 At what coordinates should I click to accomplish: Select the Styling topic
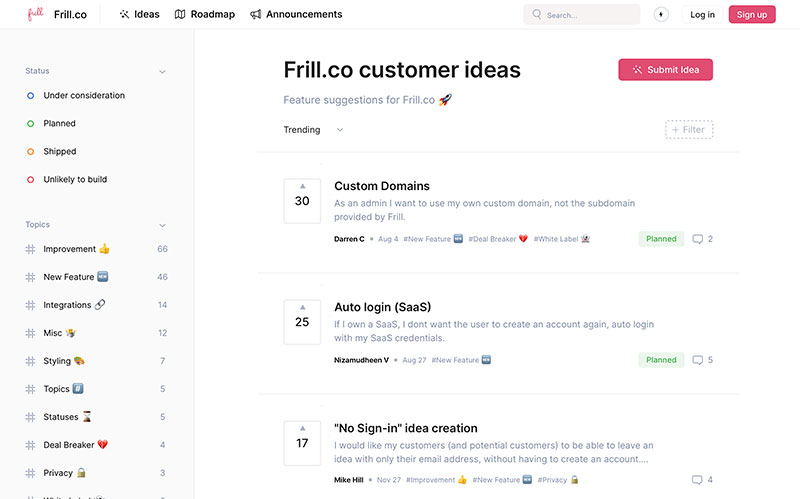click(96, 361)
